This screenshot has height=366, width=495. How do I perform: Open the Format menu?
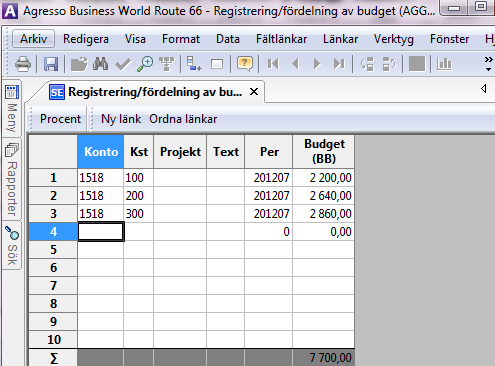[181, 39]
